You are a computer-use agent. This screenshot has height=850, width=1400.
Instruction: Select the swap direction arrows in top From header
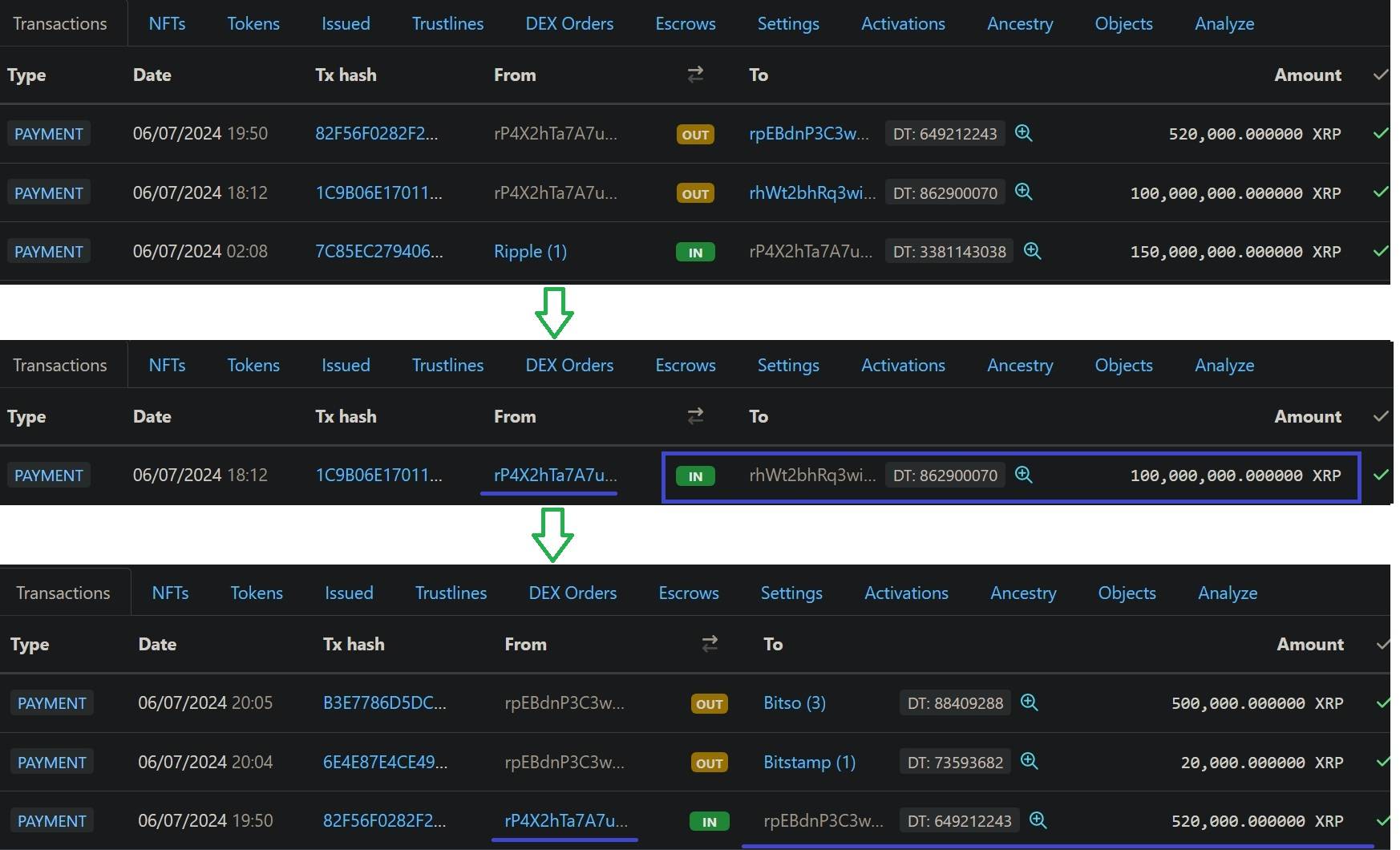coord(695,75)
